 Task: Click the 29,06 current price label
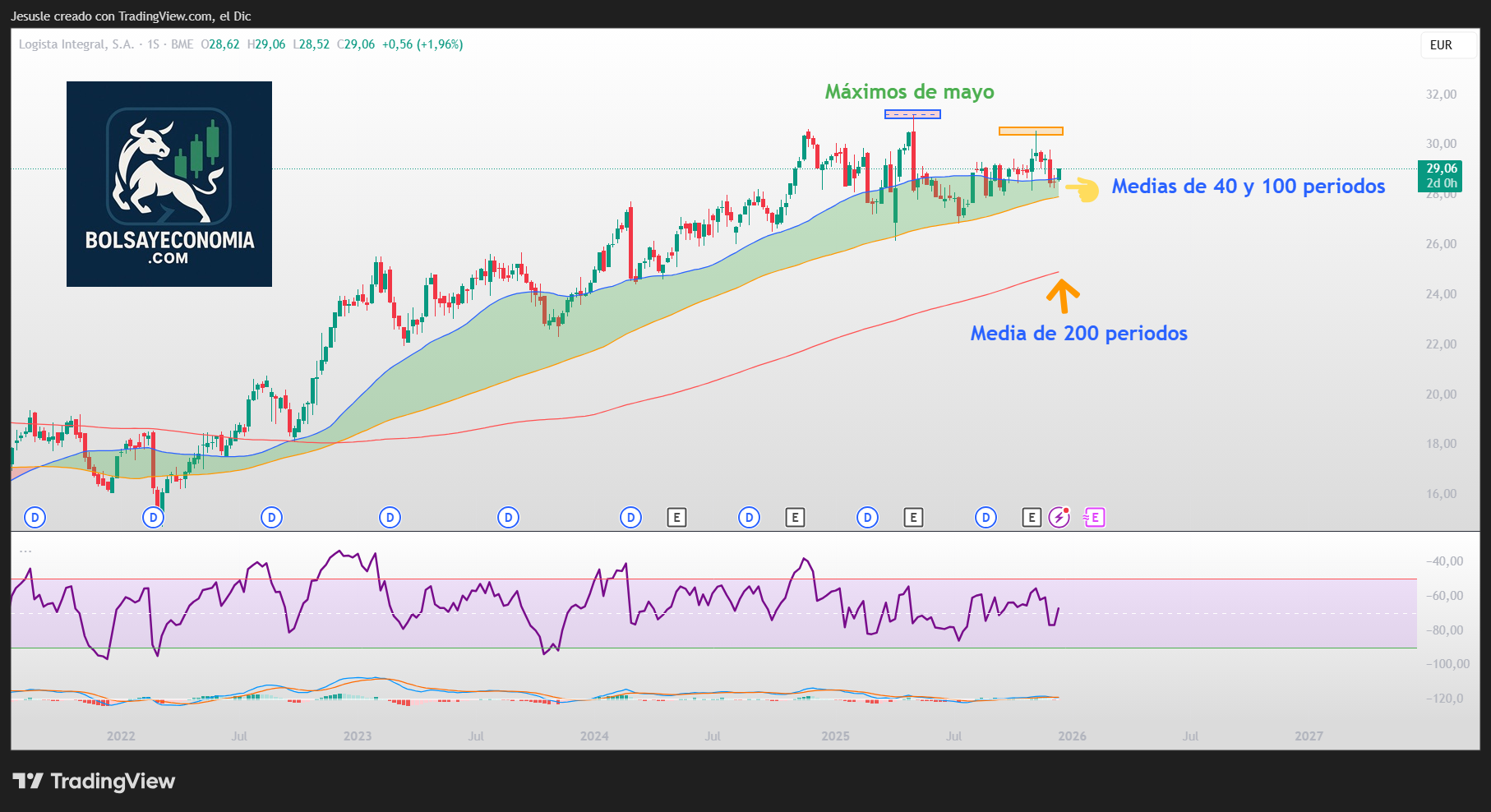click(x=1438, y=168)
